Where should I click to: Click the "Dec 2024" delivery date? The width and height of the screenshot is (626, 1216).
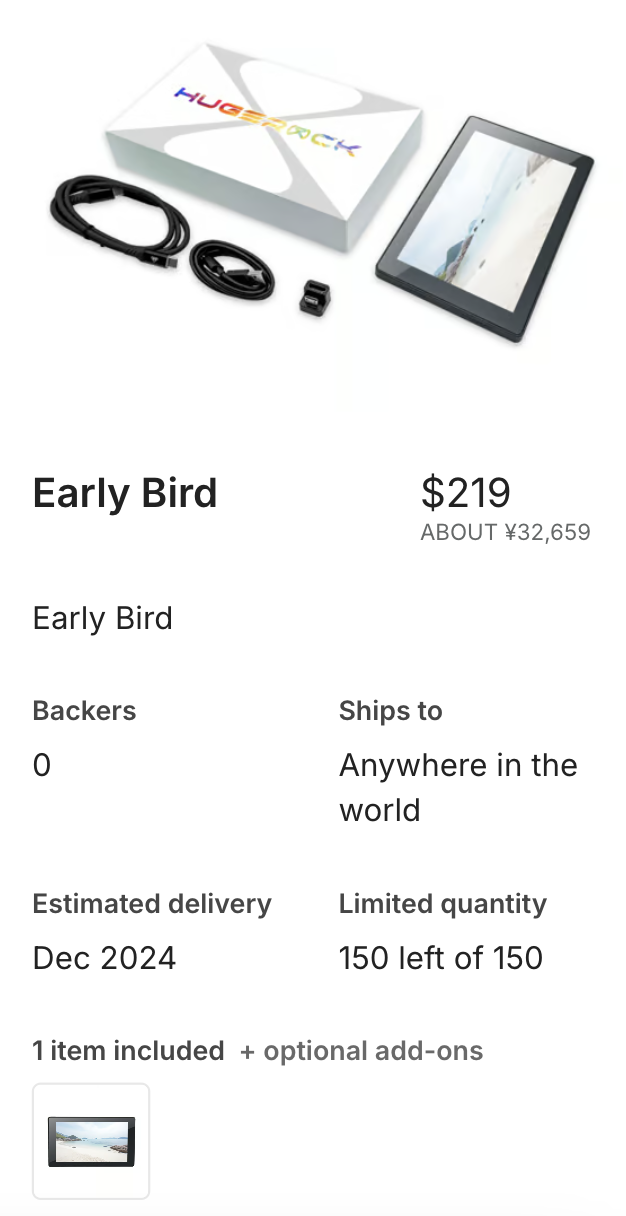[104, 958]
